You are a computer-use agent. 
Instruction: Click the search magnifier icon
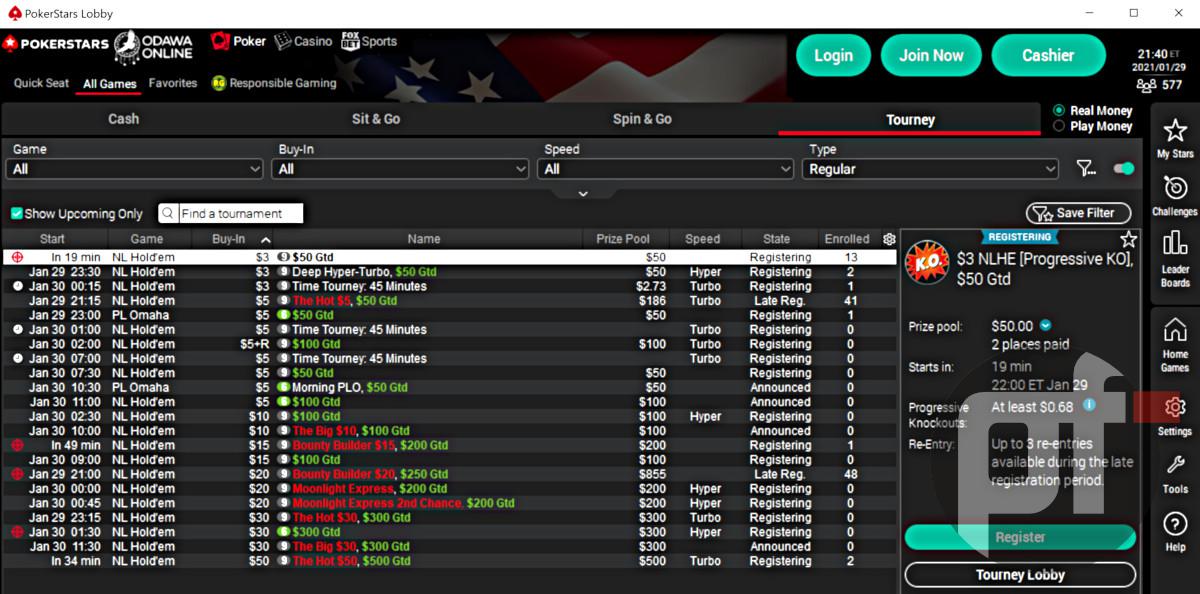pos(168,213)
